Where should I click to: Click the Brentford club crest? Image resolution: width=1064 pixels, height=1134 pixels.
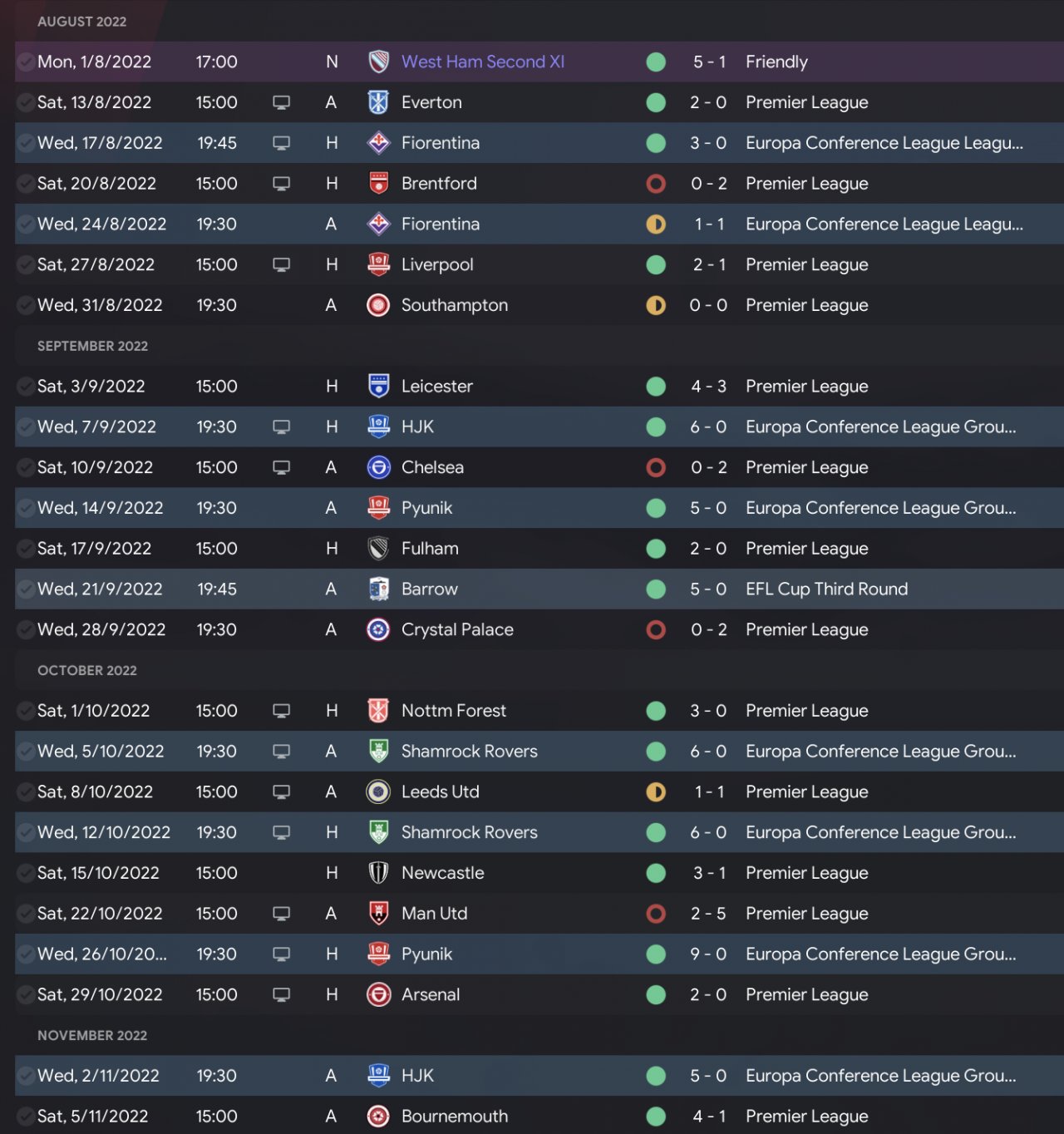point(378,184)
